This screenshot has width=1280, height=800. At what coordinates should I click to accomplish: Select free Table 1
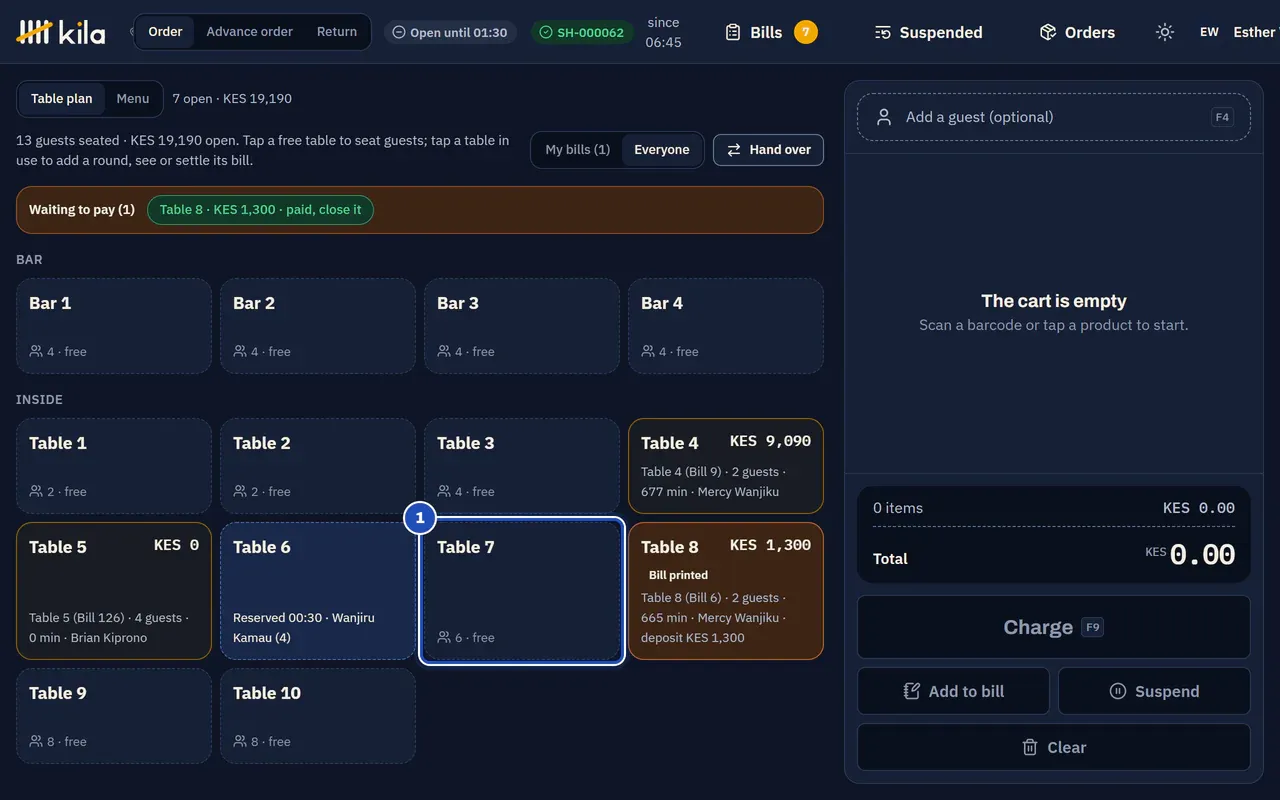click(114, 466)
